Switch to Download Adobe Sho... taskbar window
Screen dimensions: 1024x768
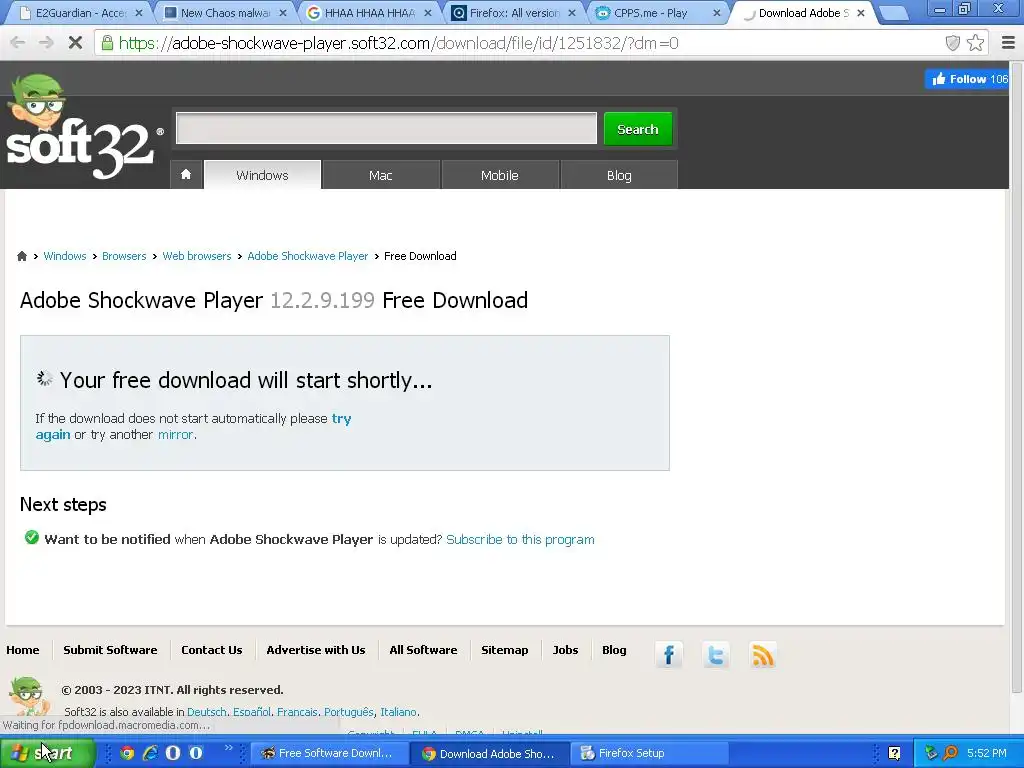[x=490, y=754]
